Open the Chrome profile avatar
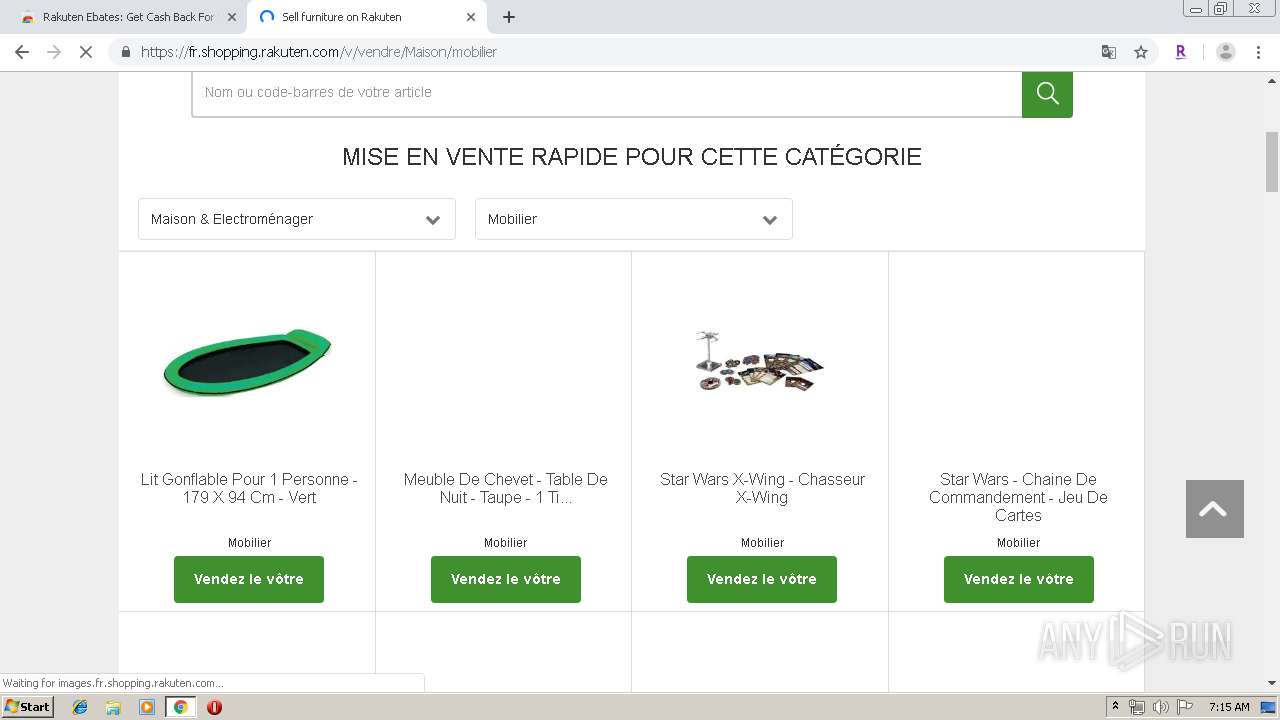 pyautogui.click(x=1226, y=52)
